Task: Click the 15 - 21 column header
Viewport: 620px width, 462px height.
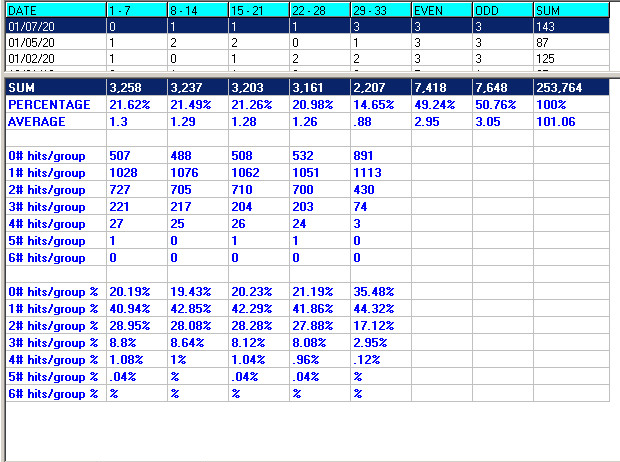Action: (x=259, y=10)
